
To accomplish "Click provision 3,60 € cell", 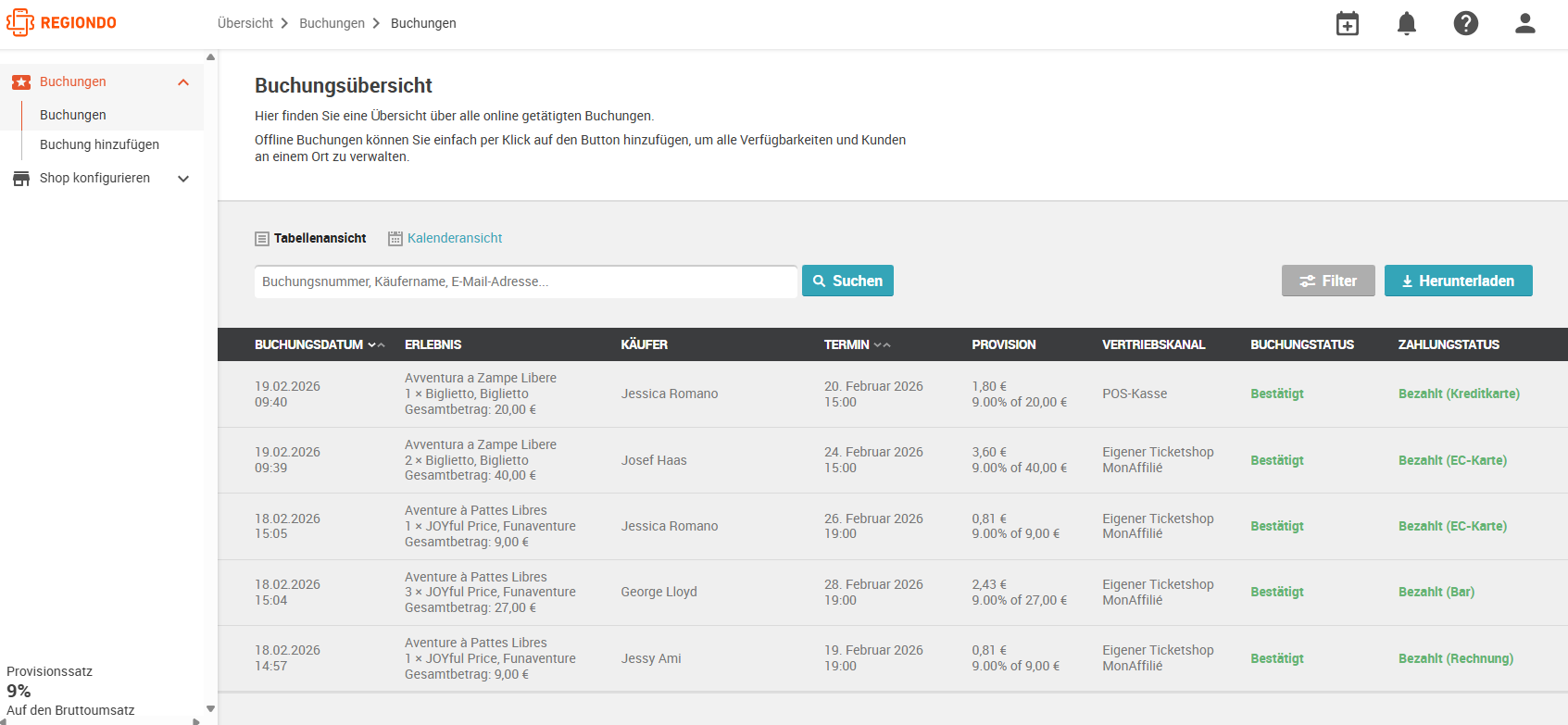I will [1019, 460].
